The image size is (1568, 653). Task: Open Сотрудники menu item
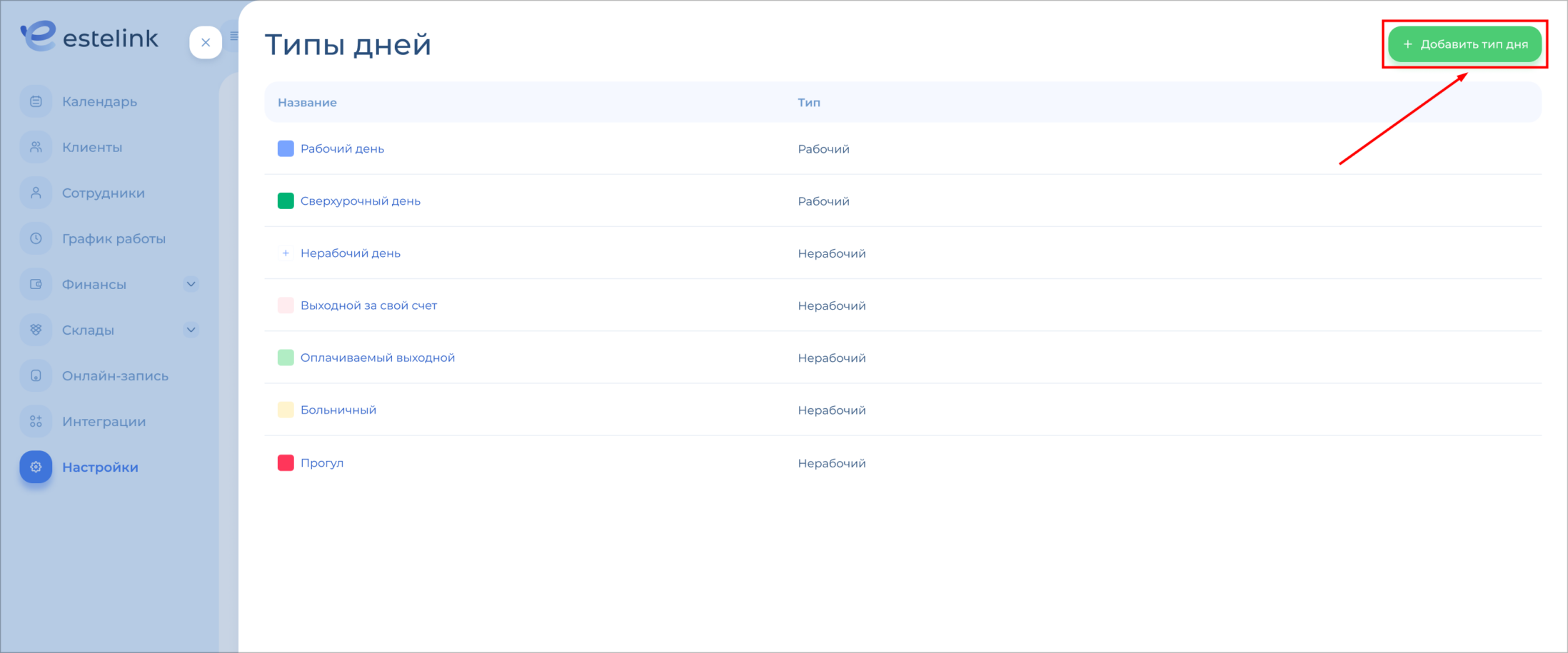[104, 193]
